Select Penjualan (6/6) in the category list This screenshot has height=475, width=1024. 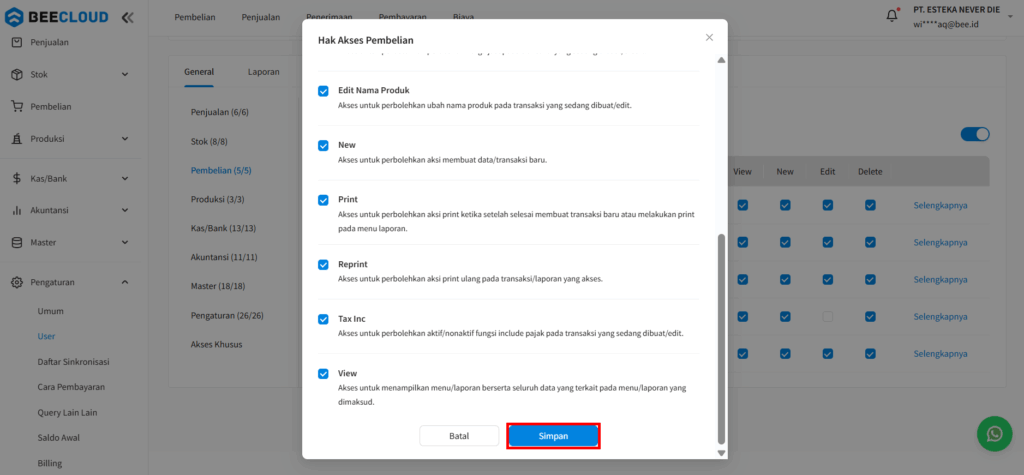[x=219, y=112]
